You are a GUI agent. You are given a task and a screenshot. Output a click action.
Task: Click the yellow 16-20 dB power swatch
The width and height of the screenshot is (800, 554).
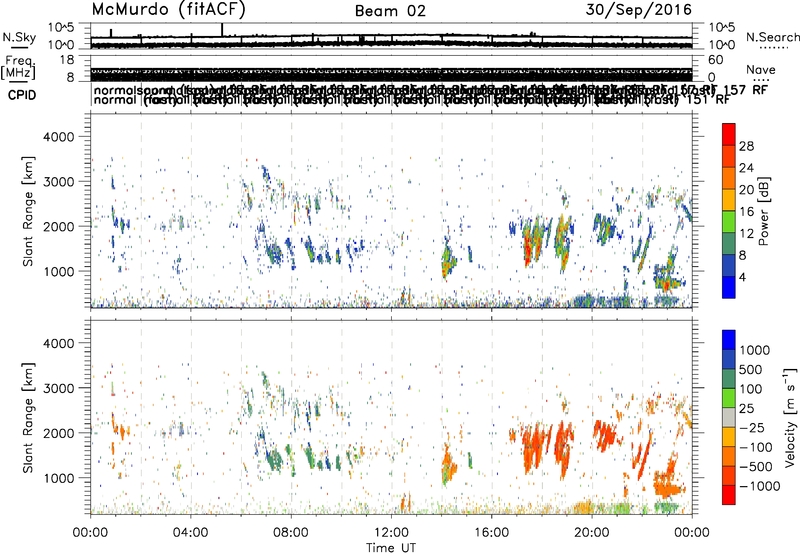pos(729,200)
